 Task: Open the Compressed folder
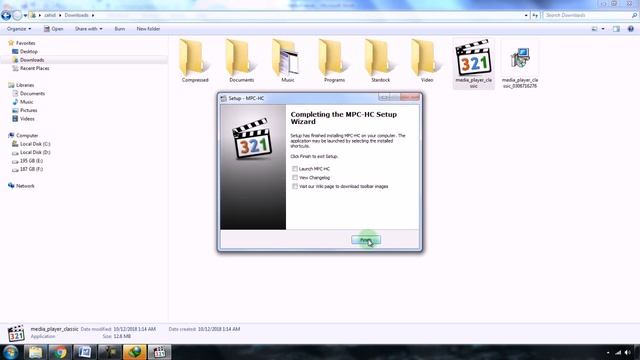coord(195,61)
